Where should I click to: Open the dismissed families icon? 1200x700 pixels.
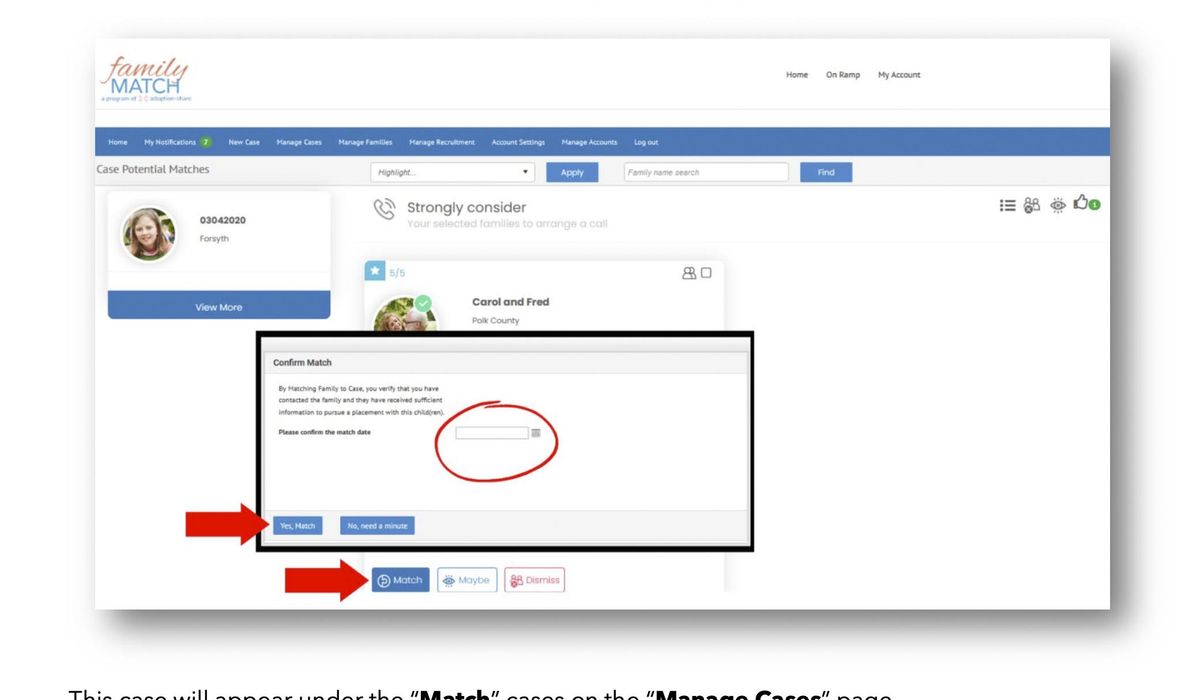[1032, 204]
